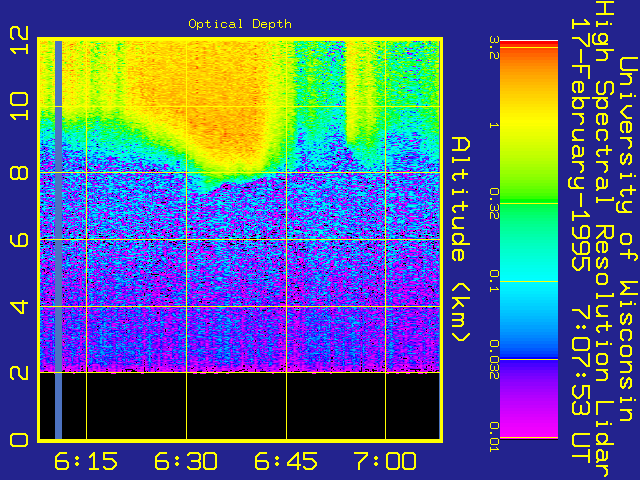Click the 3.2 color scale label

pyautogui.click(x=494, y=48)
